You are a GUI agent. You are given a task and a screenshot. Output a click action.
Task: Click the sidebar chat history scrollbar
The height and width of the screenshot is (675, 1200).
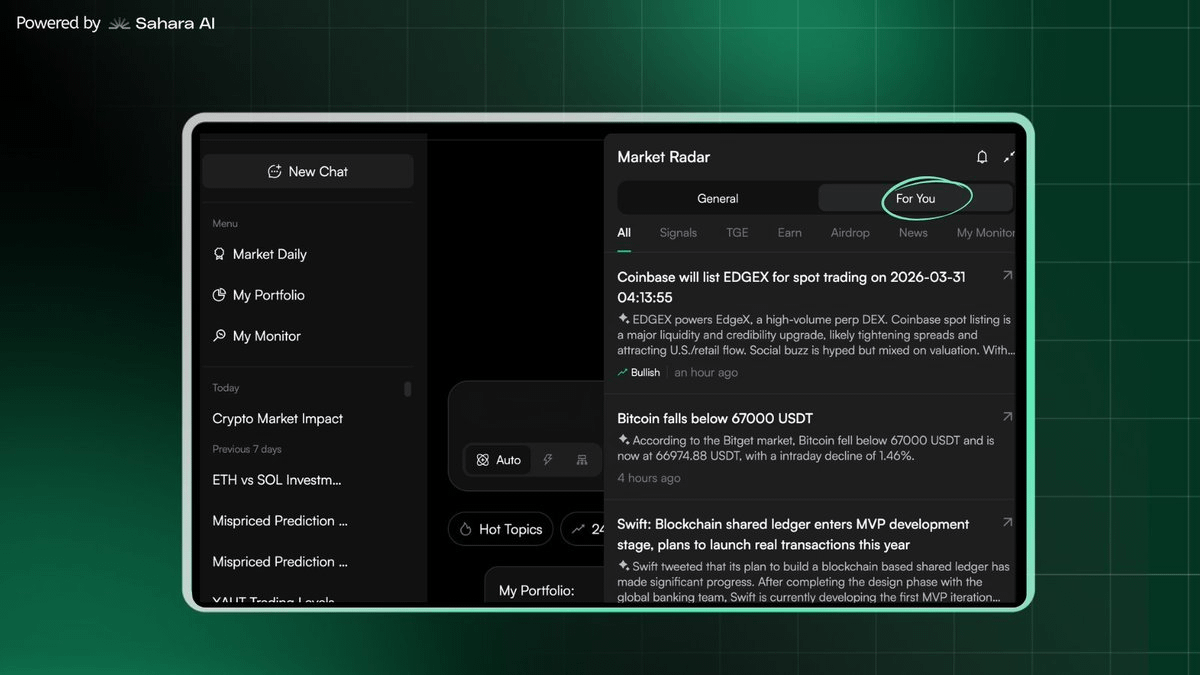(x=408, y=389)
